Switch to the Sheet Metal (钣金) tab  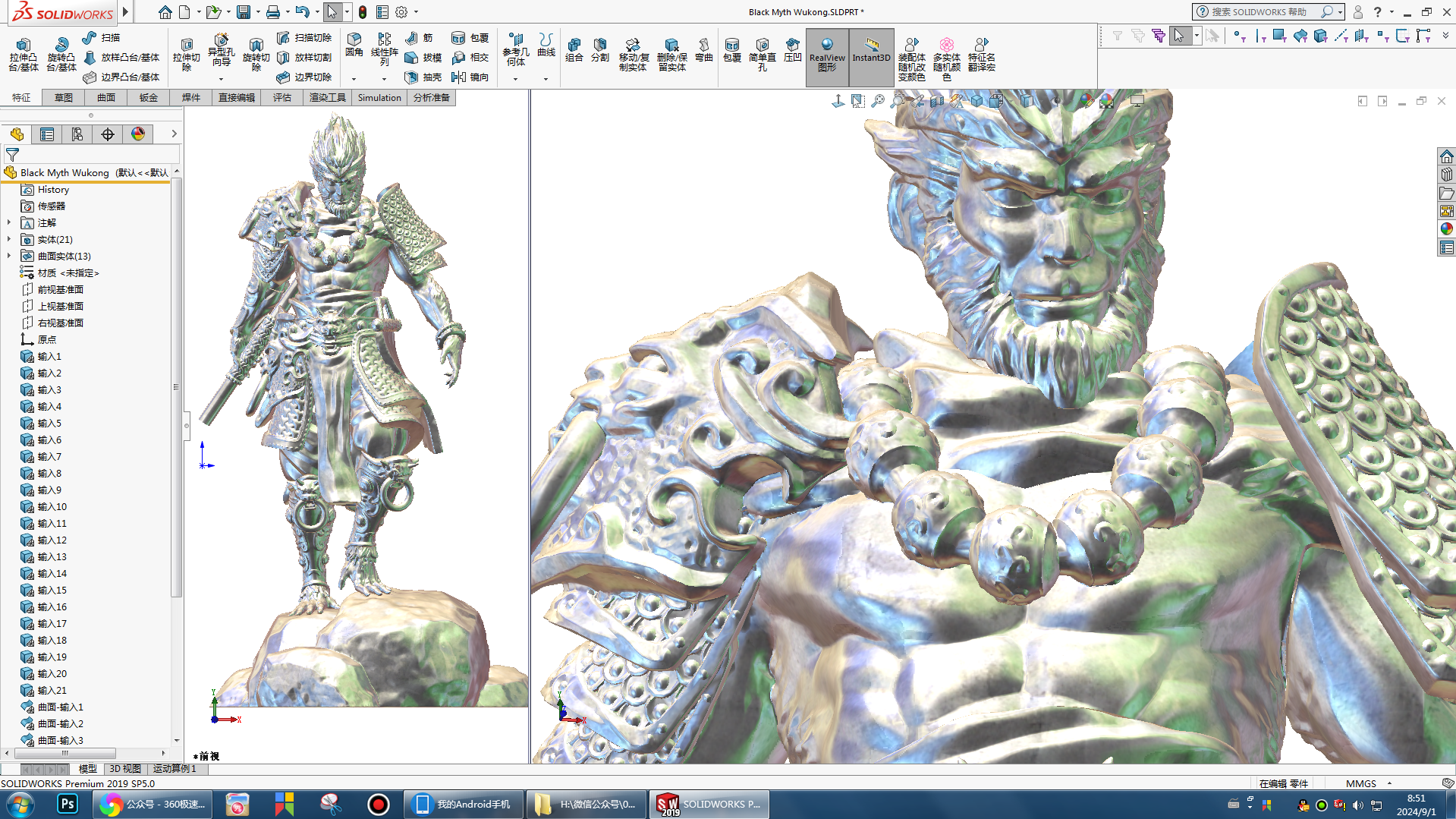149,98
